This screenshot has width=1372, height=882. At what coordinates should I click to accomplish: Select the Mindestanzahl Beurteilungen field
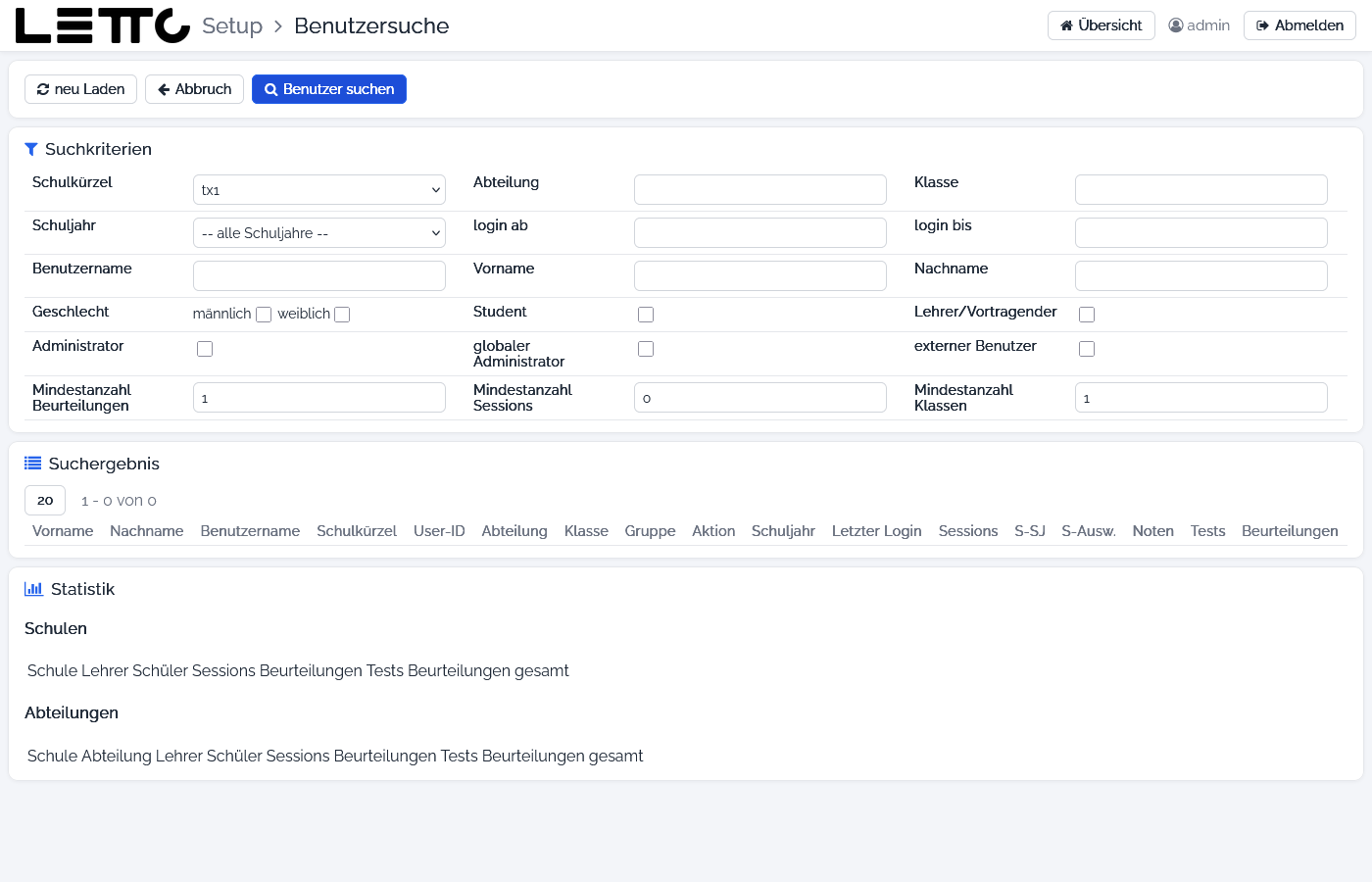point(319,398)
